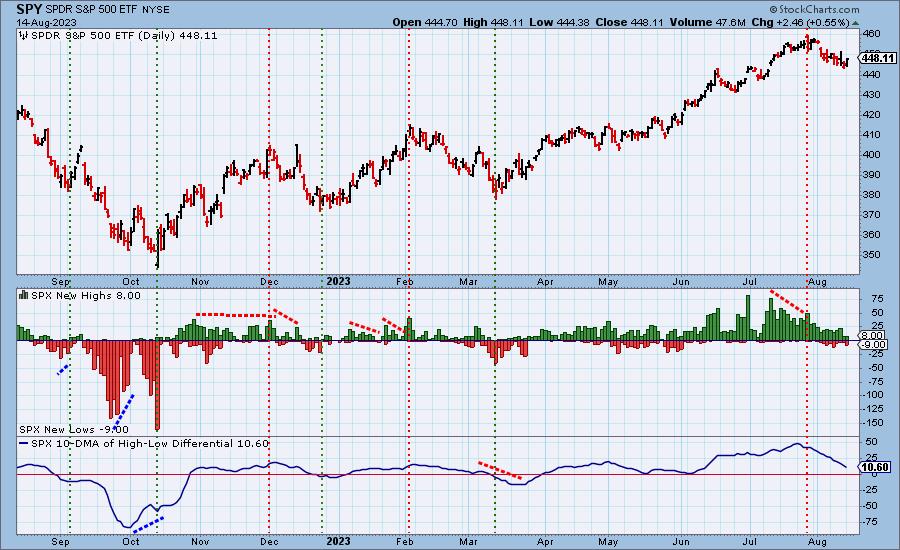The image size is (900, 550).
Task: Click the 460 price axis label
Action: coord(871,34)
